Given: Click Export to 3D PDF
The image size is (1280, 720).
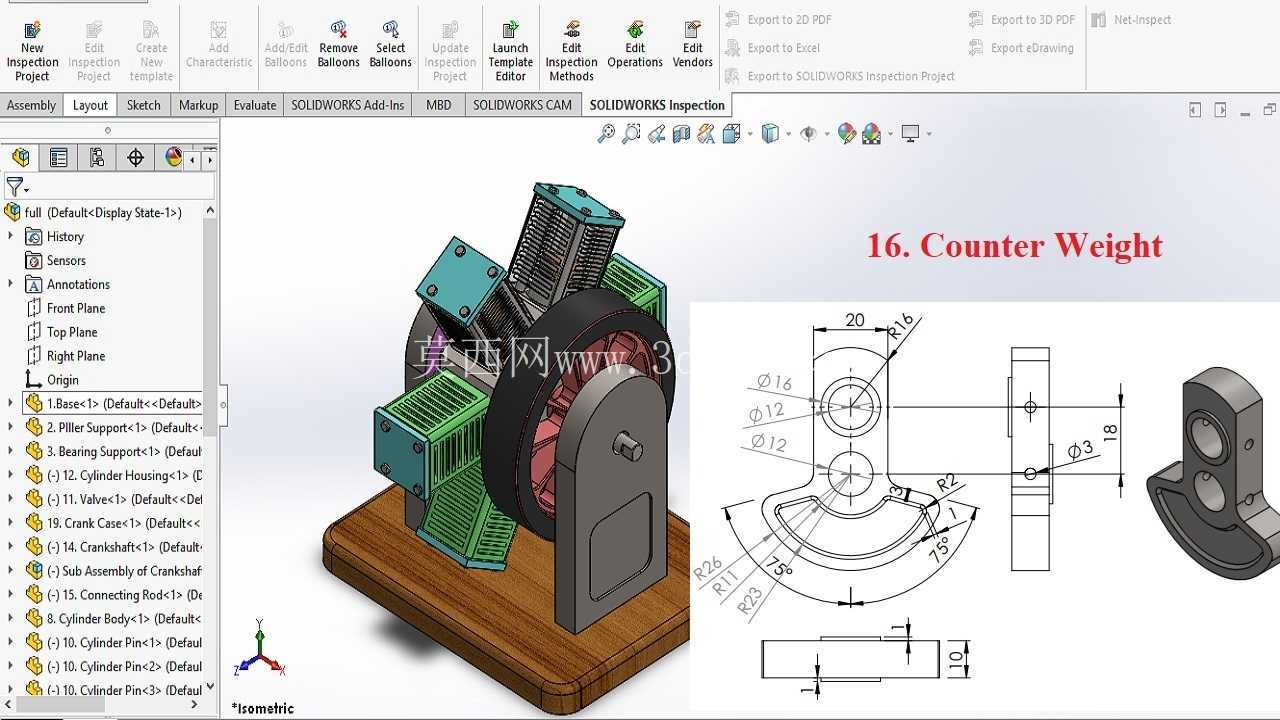Looking at the screenshot, I should 1022,19.
